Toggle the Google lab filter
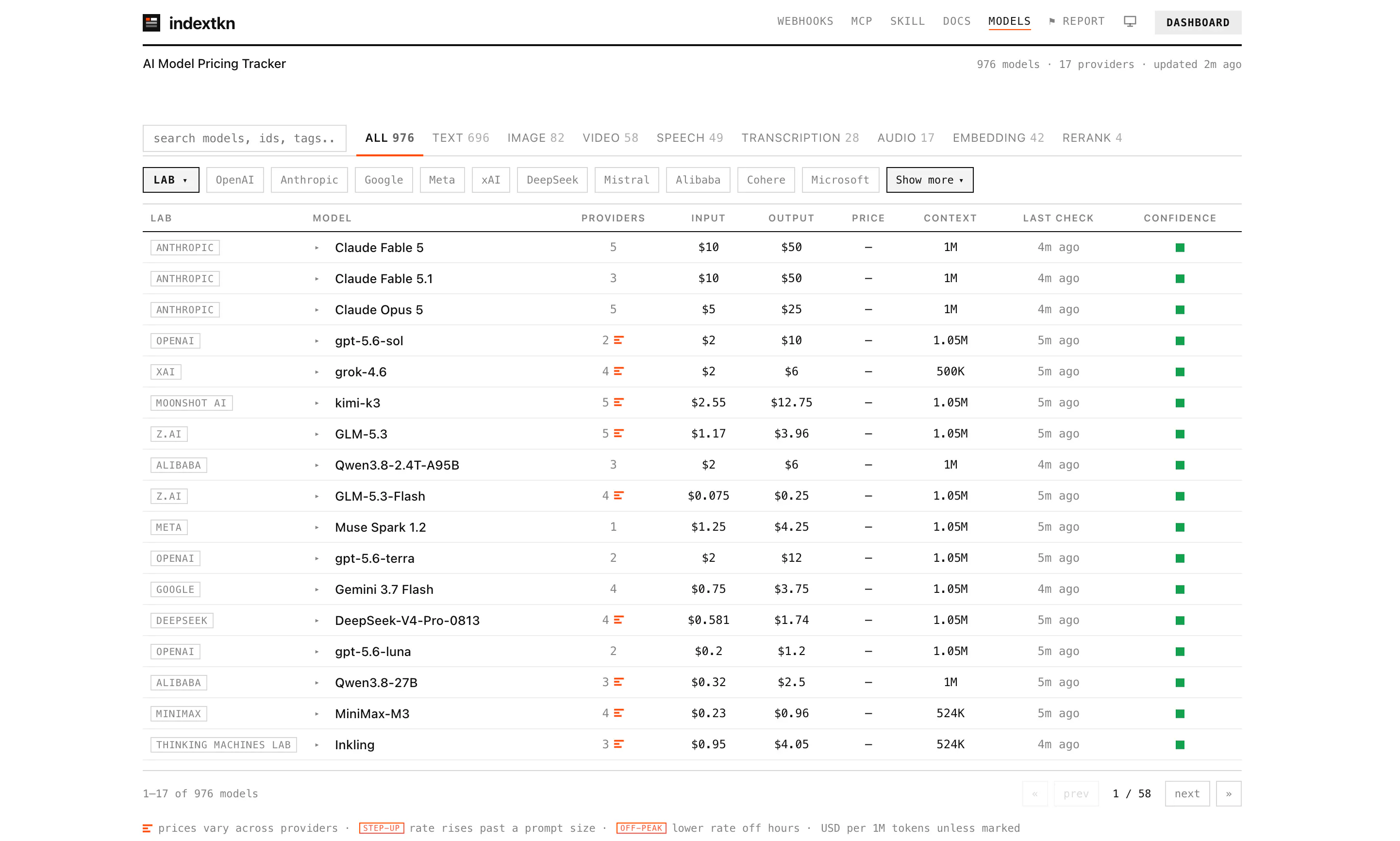The width and height of the screenshot is (1400, 841). point(383,180)
